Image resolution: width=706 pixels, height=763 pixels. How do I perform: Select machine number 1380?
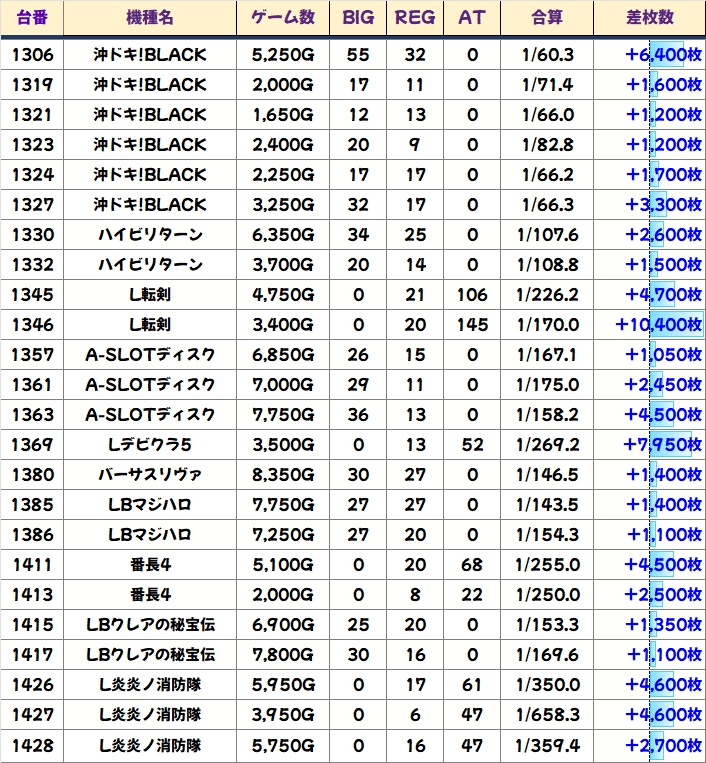[33, 475]
